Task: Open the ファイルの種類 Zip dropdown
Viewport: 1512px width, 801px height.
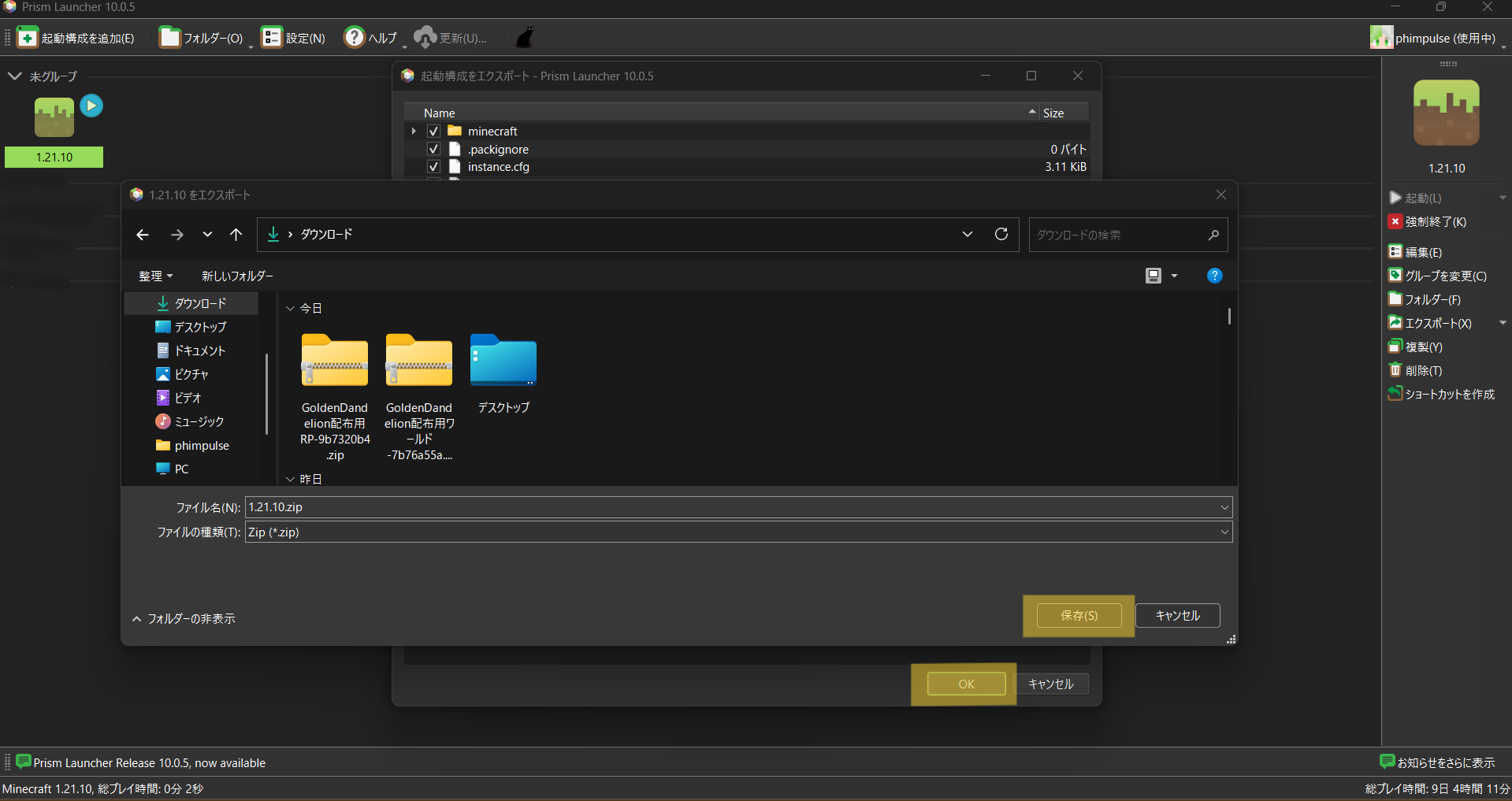Action: (738, 532)
